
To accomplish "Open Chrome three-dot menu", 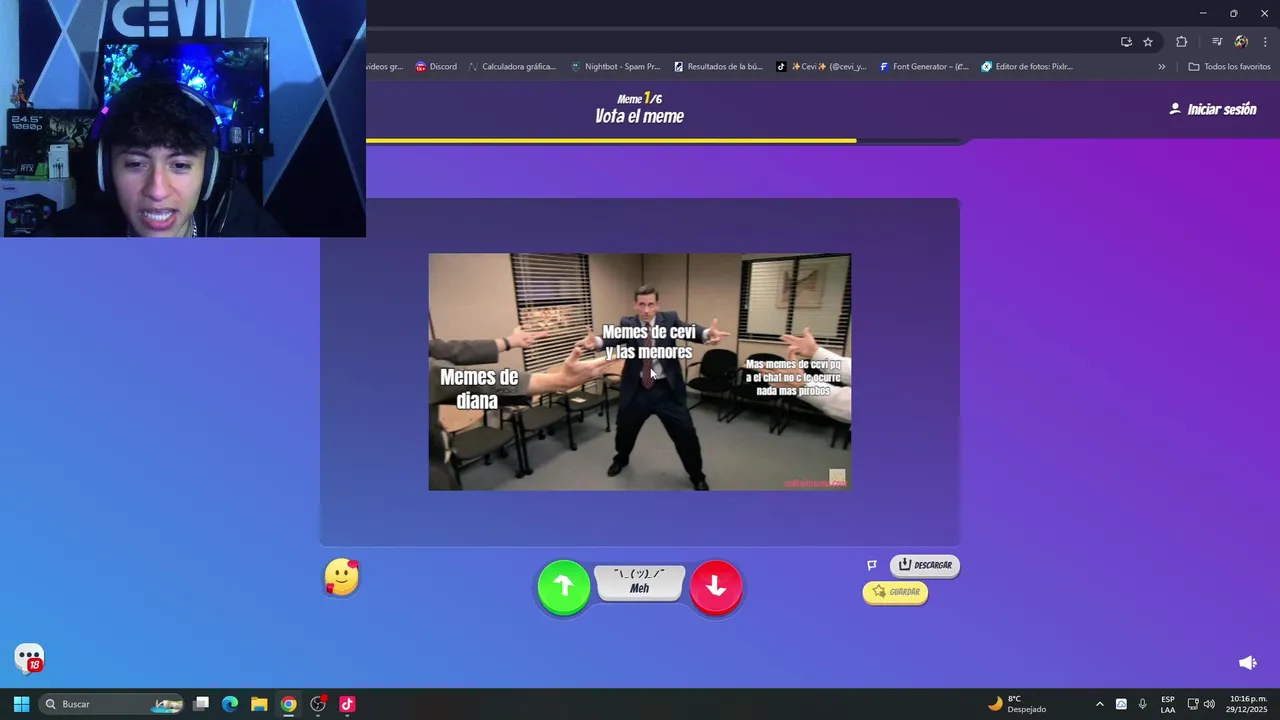I will pyautogui.click(x=1266, y=42).
